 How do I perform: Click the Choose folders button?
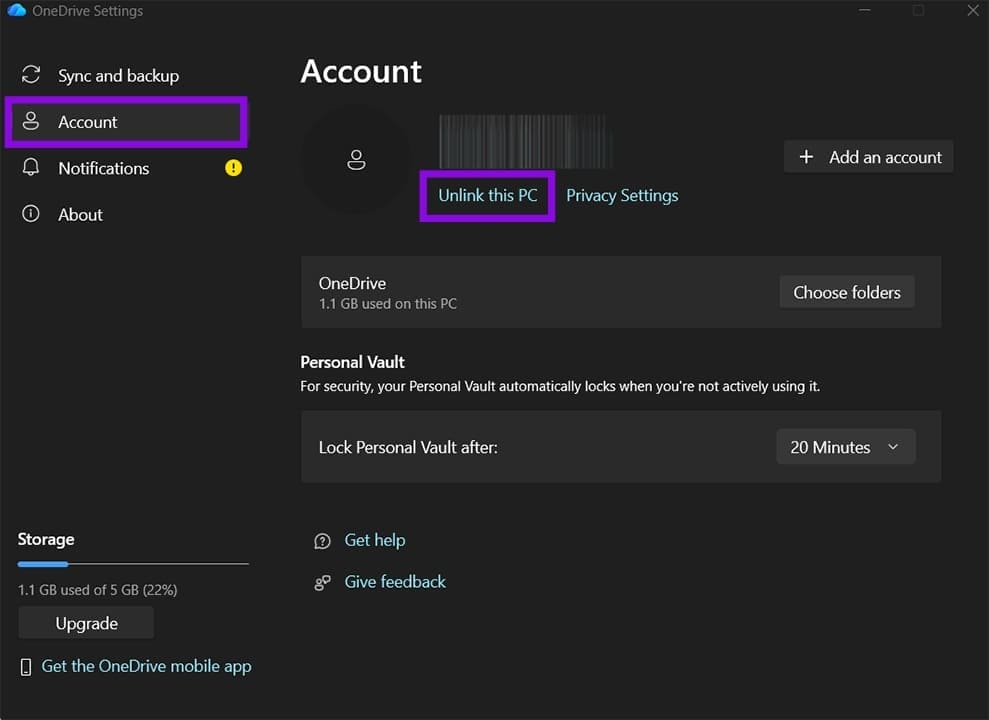[x=847, y=292]
